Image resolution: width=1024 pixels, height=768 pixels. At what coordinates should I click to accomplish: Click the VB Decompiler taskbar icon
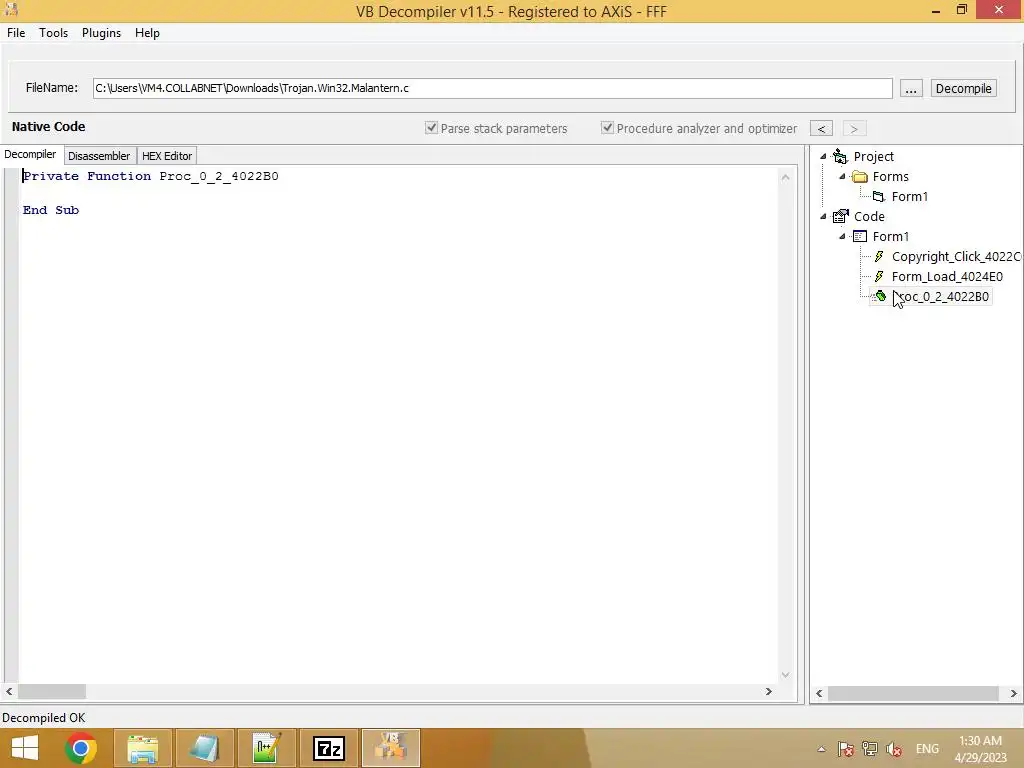click(x=391, y=748)
